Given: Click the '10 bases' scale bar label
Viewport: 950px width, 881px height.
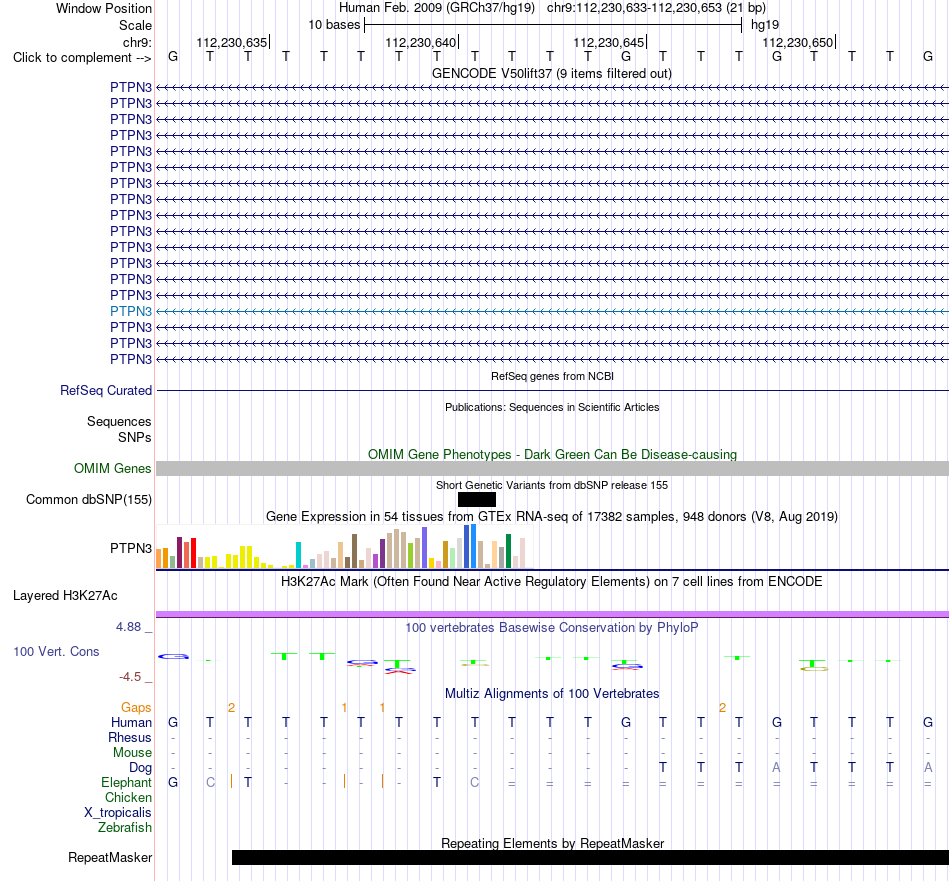Looking at the screenshot, I should (334, 25).
